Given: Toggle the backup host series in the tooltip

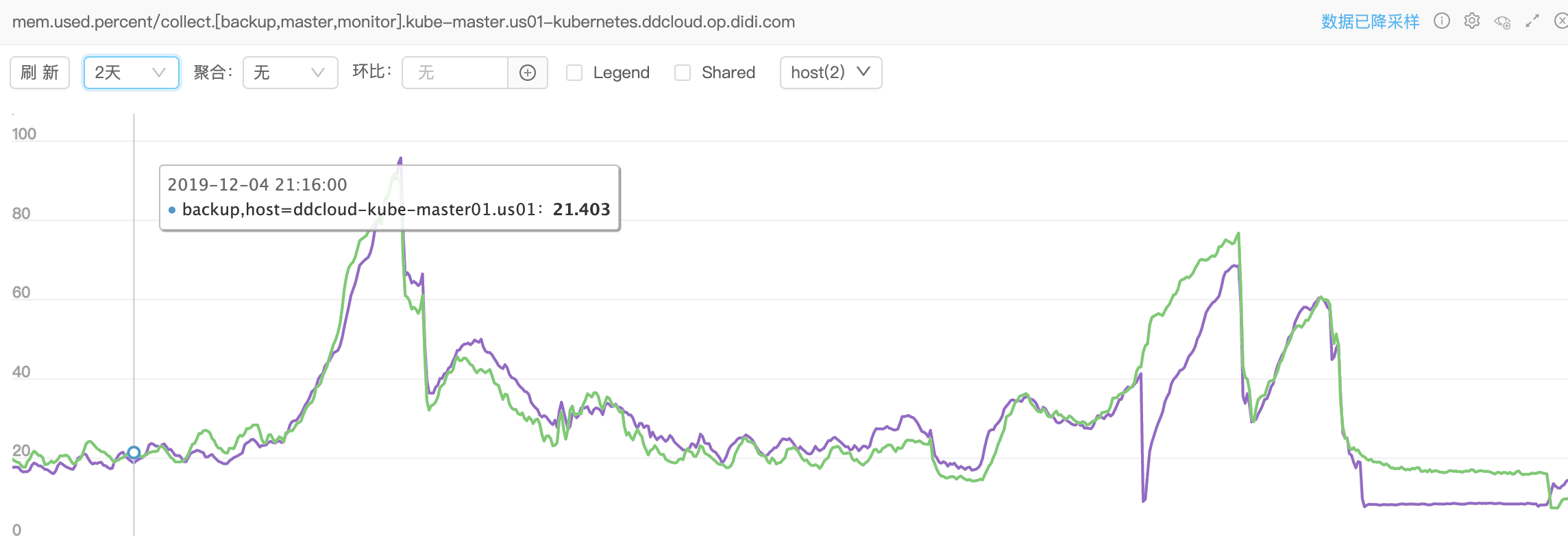Looking at the screenshot, I should click(x=173, y=210).
